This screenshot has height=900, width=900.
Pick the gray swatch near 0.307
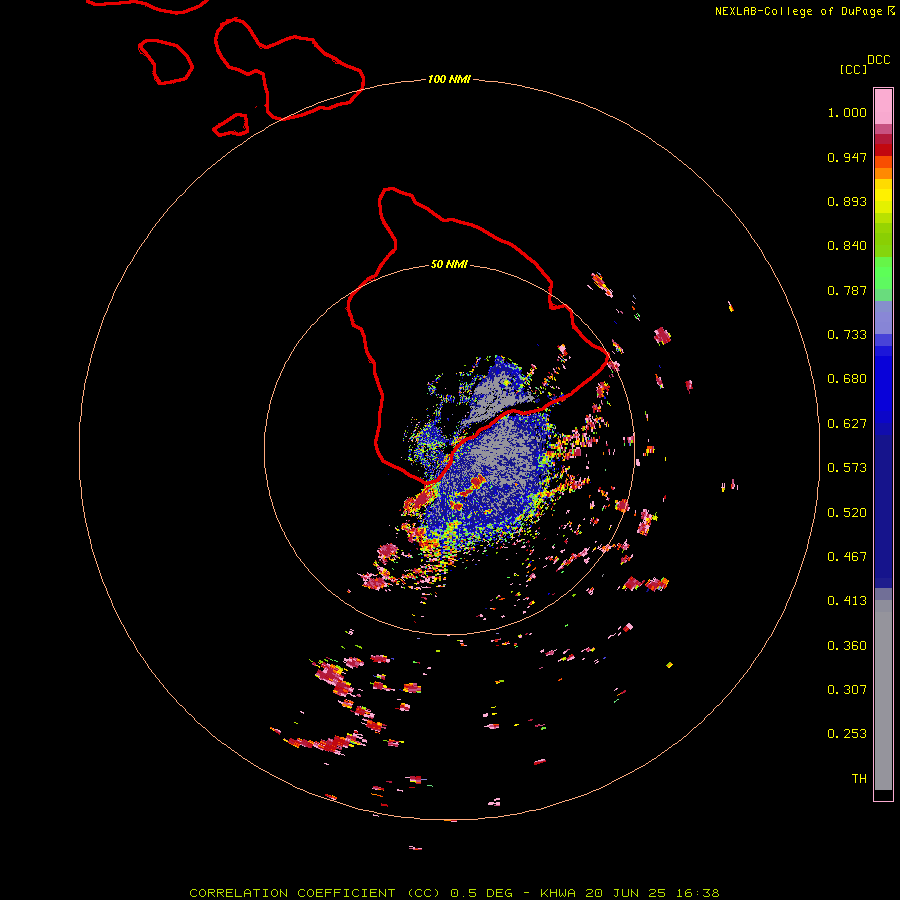coord(883,695)
